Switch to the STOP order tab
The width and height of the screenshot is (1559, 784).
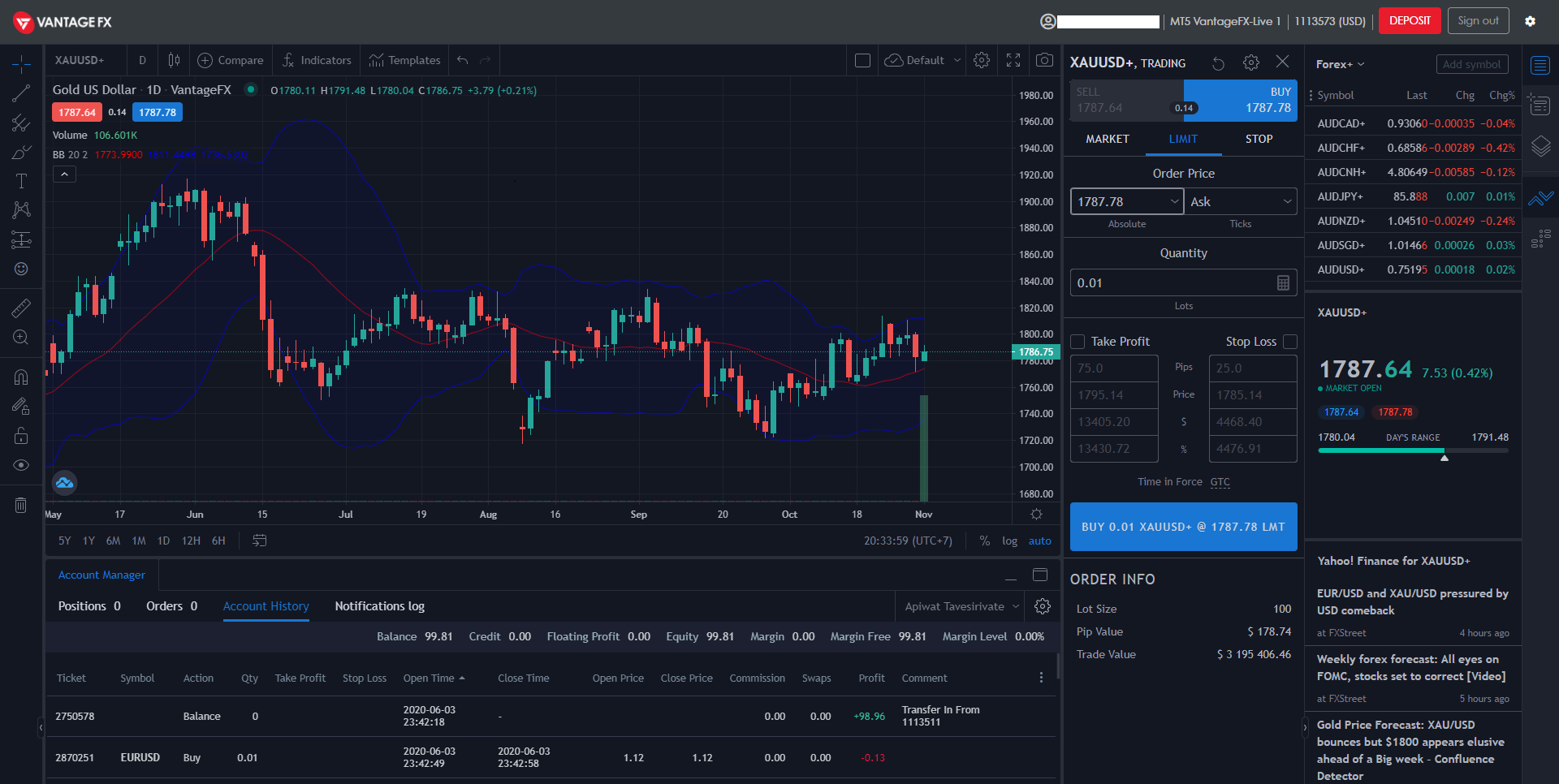[x=1259, y=140]
